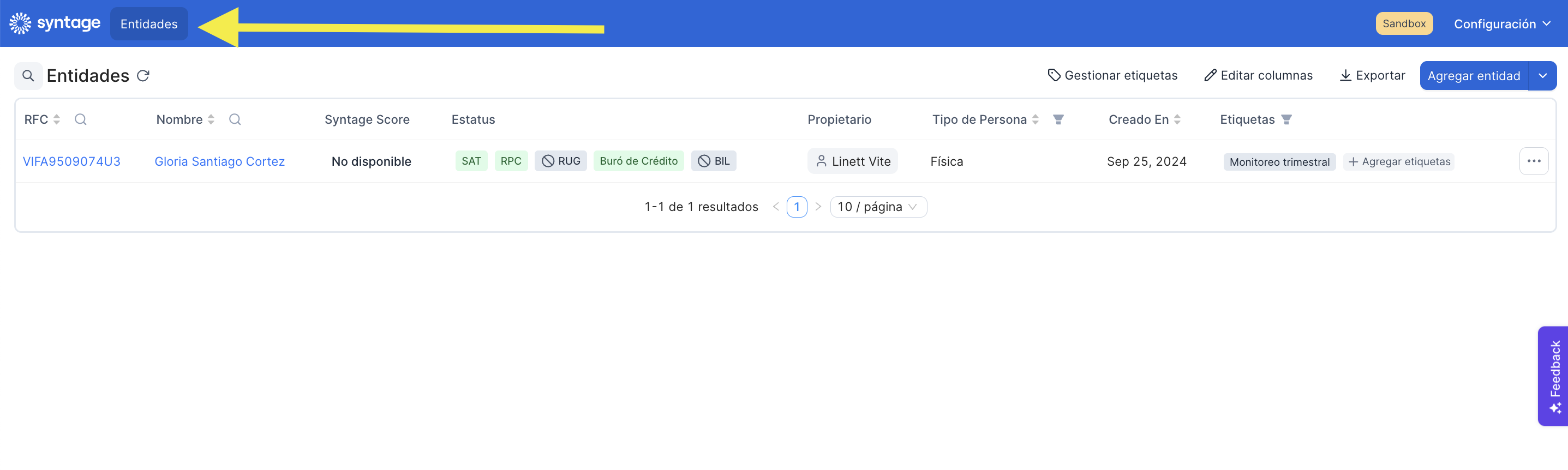
Task: Go to previous page arrow
Action: [775, 207]
